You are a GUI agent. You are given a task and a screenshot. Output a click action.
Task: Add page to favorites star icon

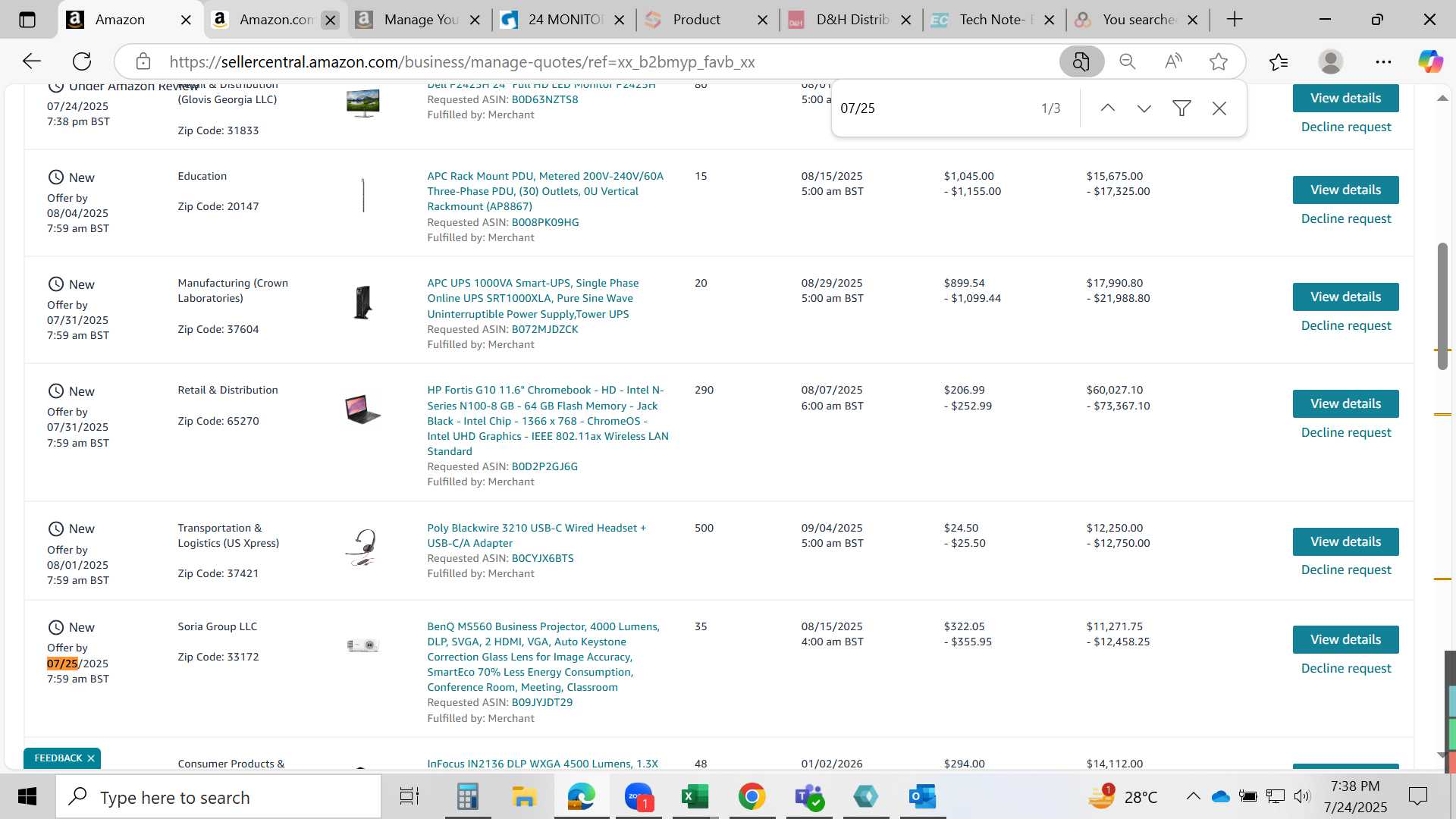1219,61
